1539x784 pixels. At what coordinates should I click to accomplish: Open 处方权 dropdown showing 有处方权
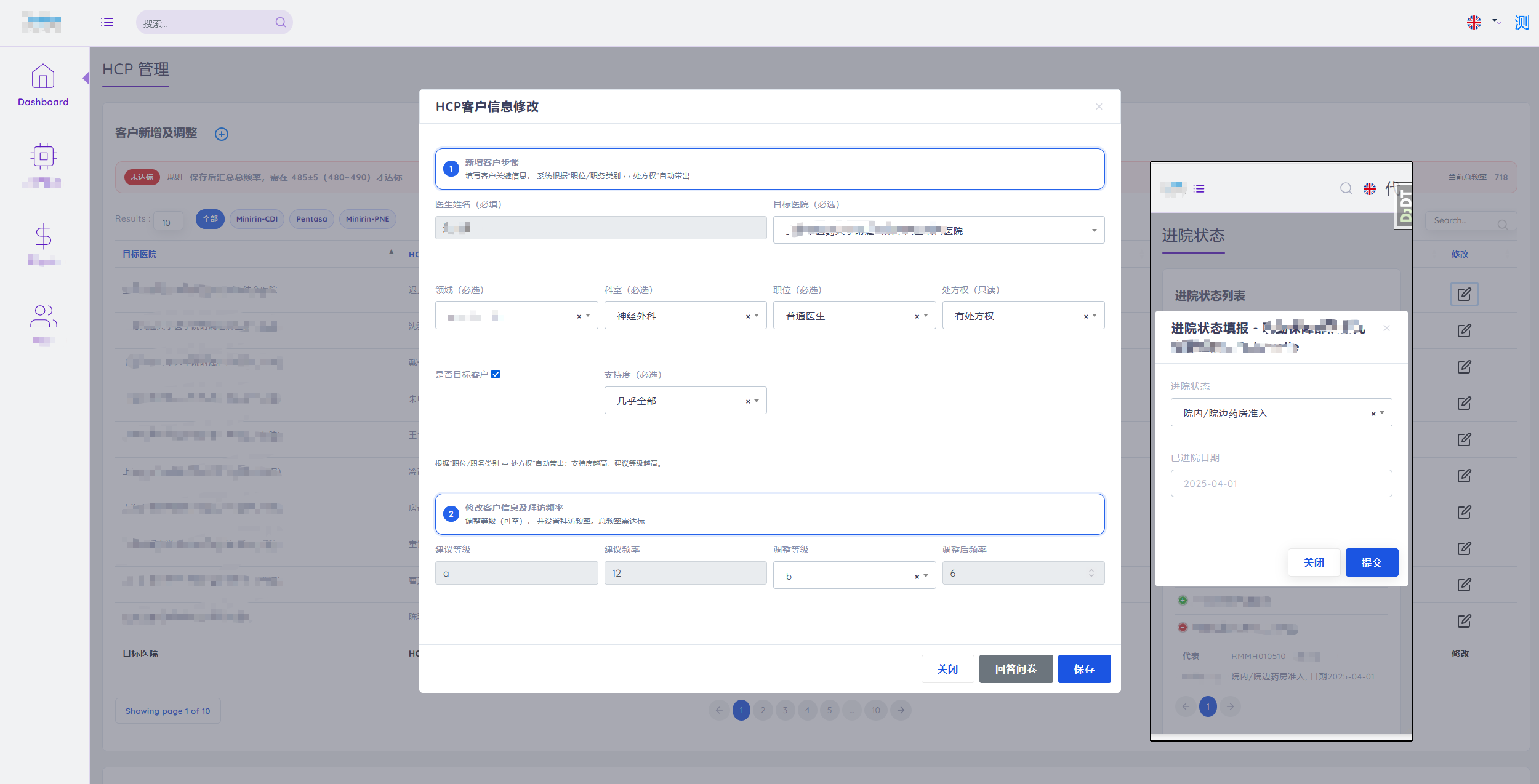tap(1023, 315)
